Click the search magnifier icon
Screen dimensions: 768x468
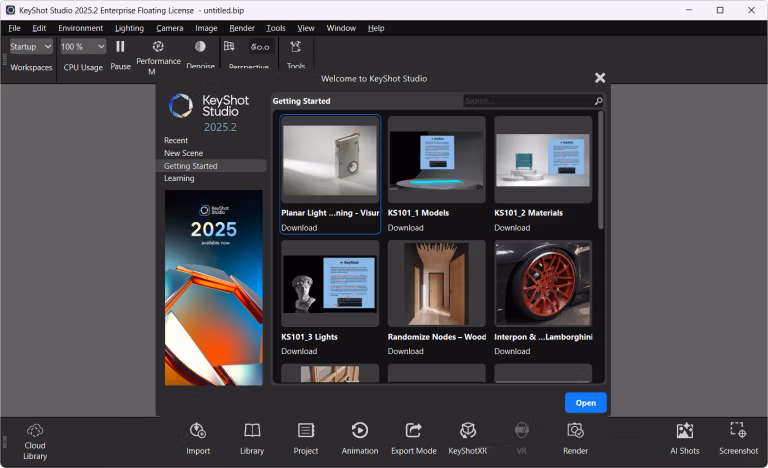tap(598, 101)
